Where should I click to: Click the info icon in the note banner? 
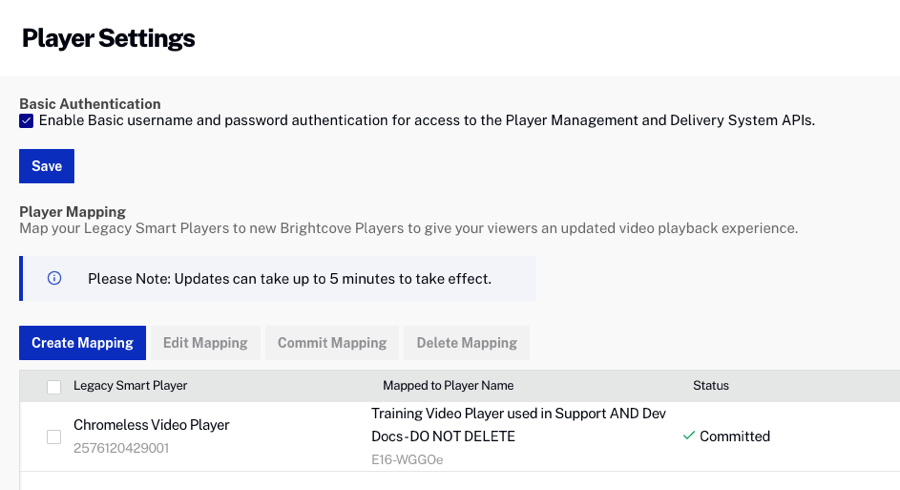pyautogui.click(x=54, y=278)
